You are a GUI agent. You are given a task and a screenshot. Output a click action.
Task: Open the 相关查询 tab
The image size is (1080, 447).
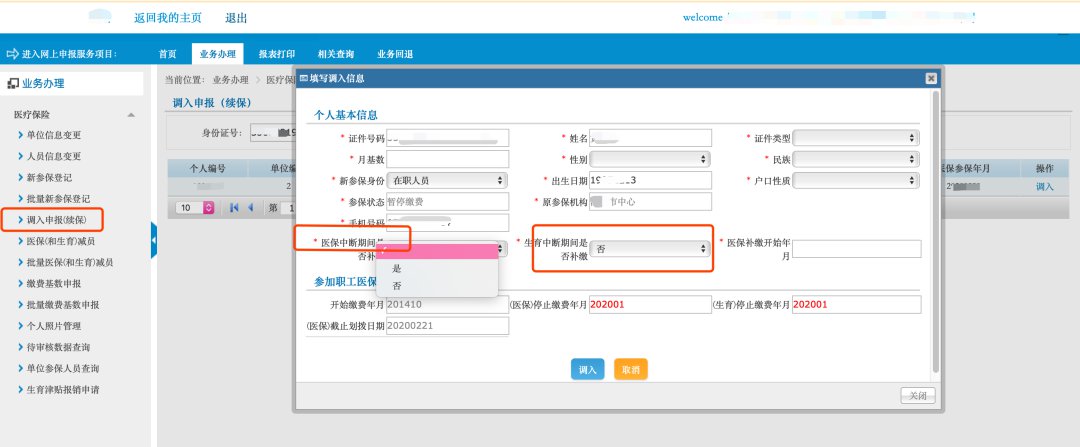[x=334, y=54]
